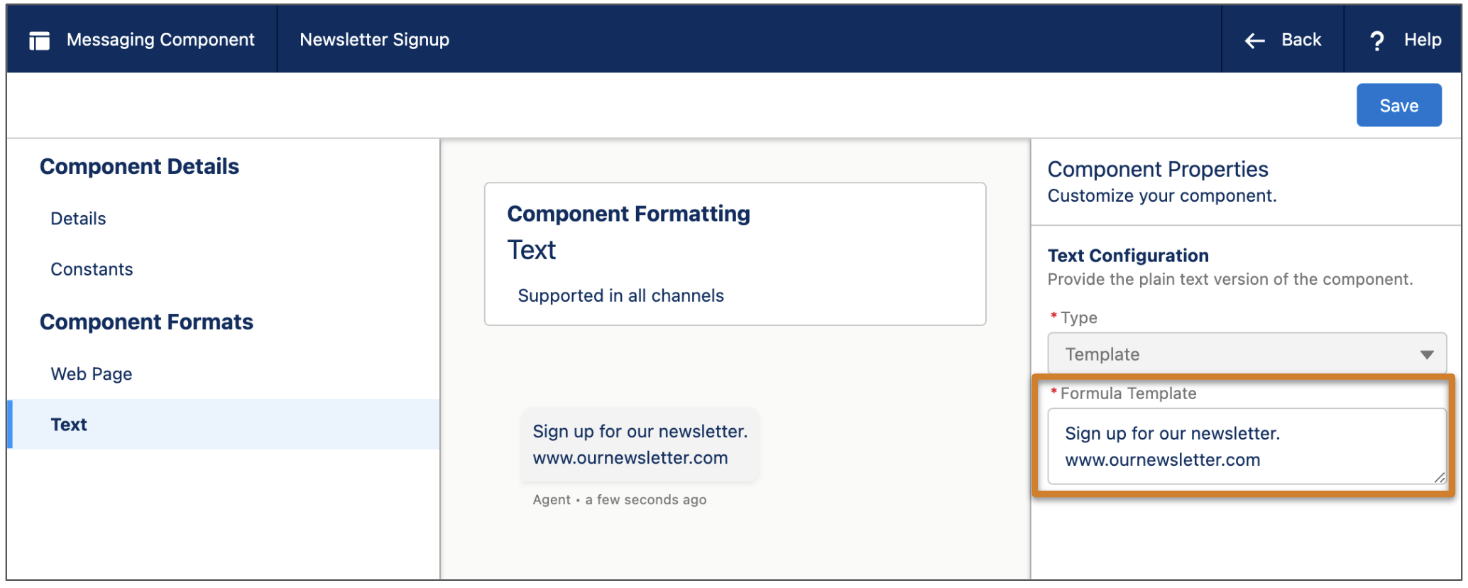Click the Component Formatting preview card

point(735,253)
